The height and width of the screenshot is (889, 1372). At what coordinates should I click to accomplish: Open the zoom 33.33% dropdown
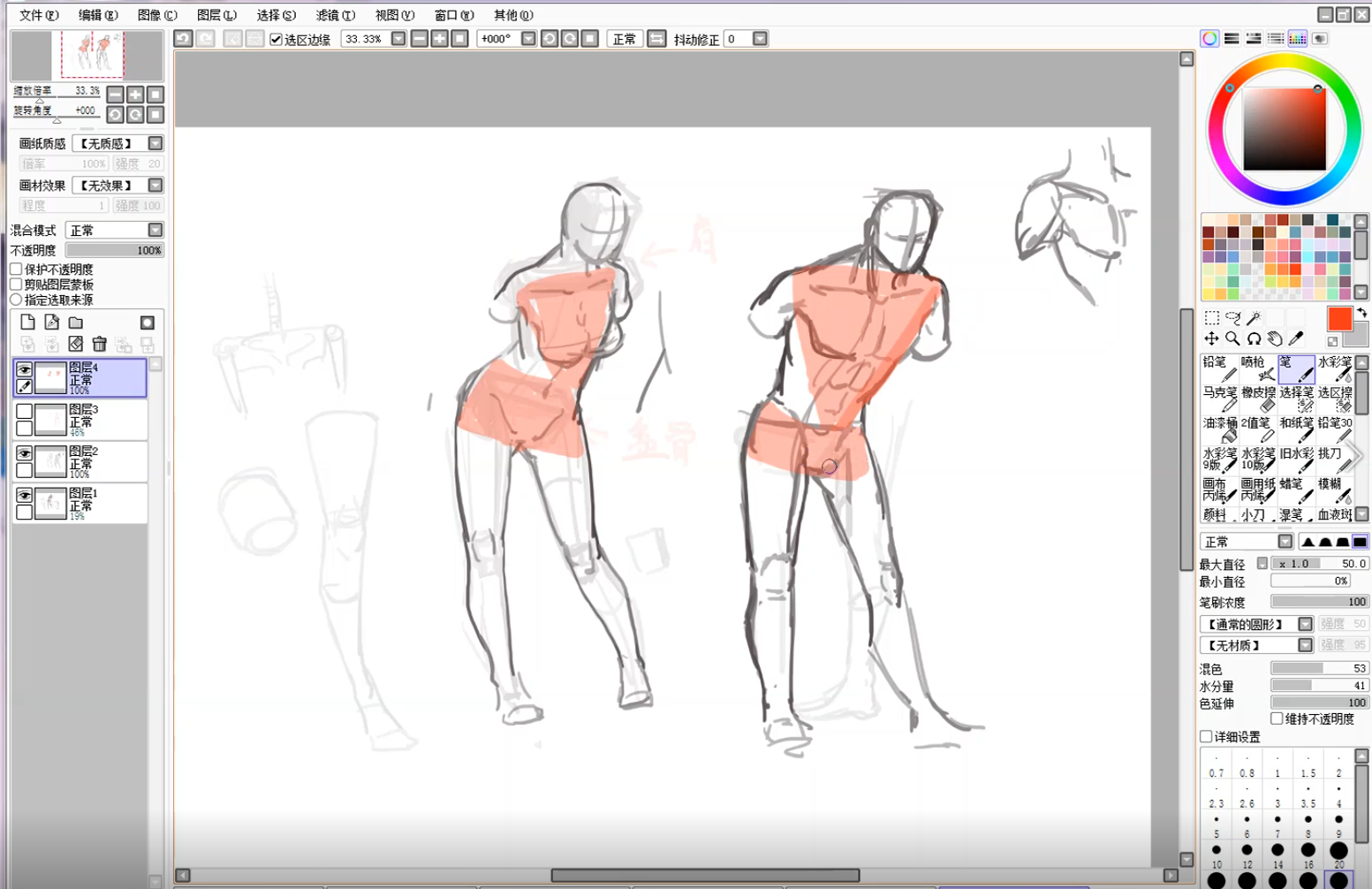[x=398, y=39]
